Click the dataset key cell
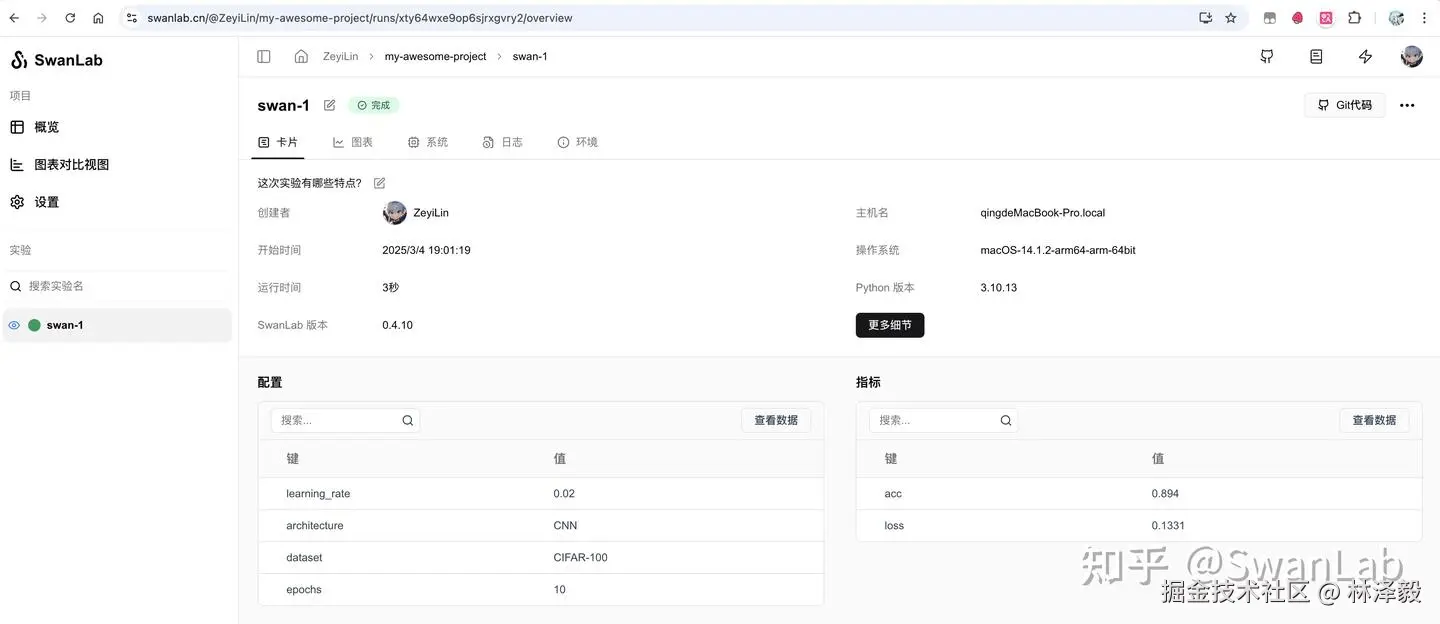 [304, 558]
